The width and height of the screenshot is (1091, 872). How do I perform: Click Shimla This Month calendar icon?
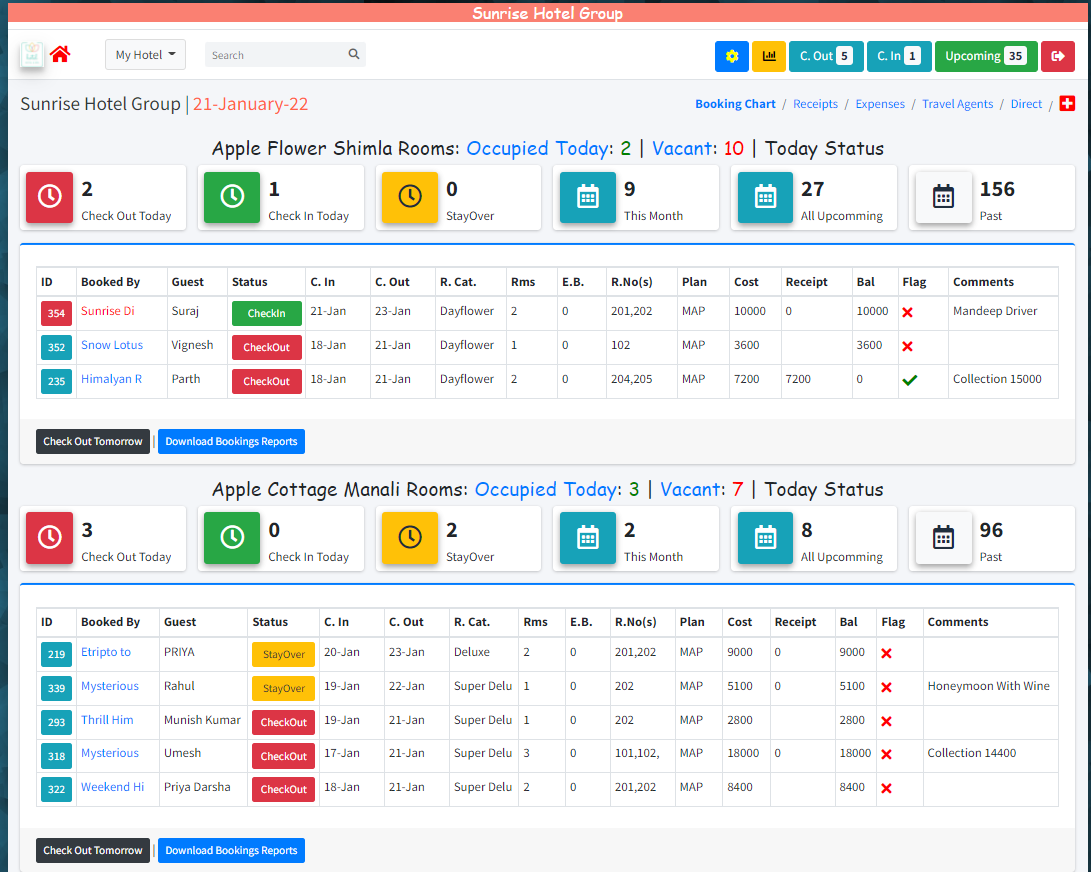(x=587, y=197)
